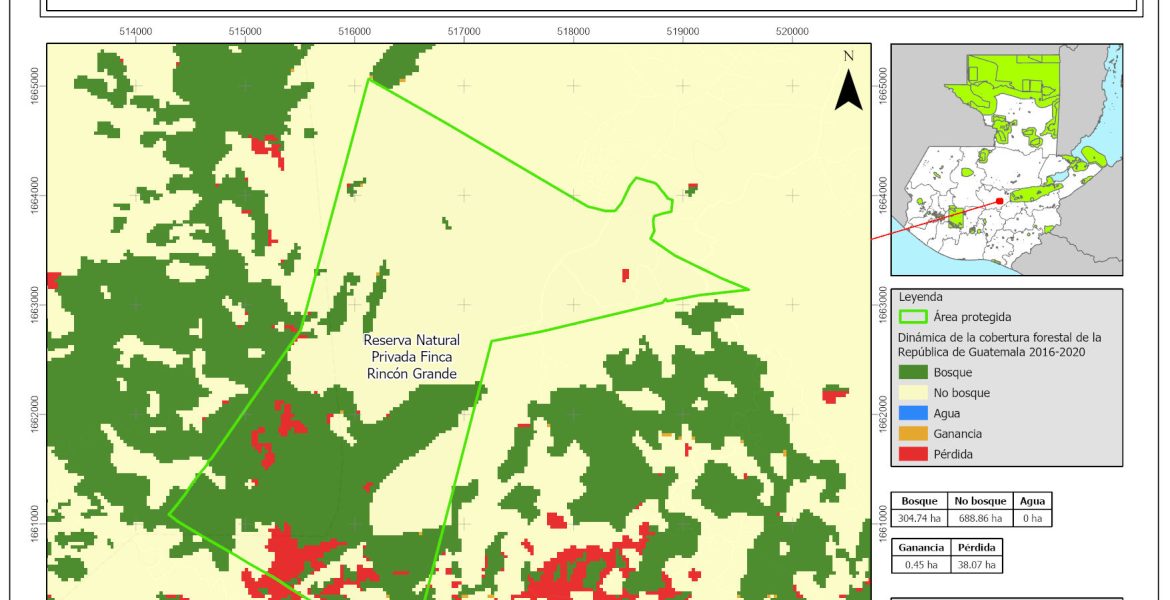Image resolution: width=1170 pixels, height=600 pixels.
Task: Click the 517000 easting label on top axis
Action: click(x=464, y=31)
